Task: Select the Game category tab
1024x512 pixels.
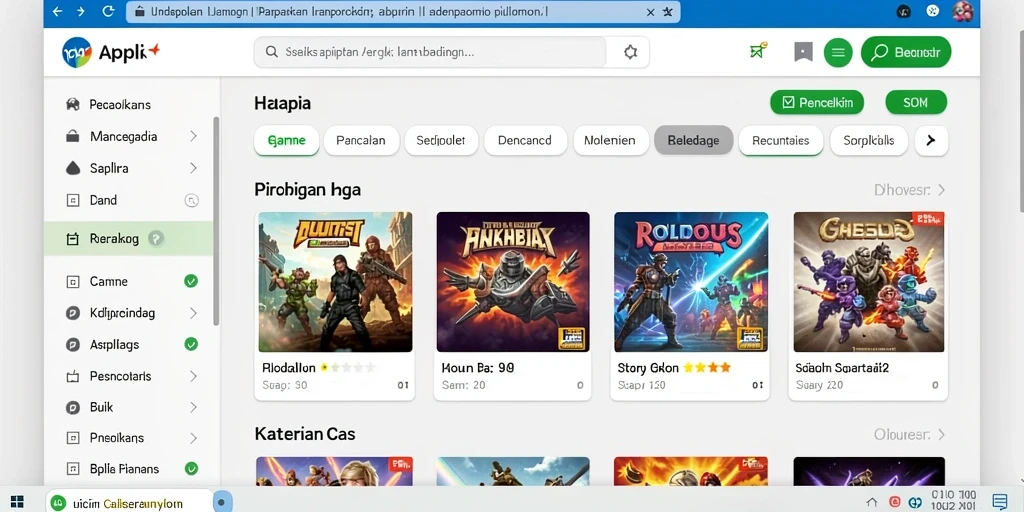Action: [x=286, y=140]
